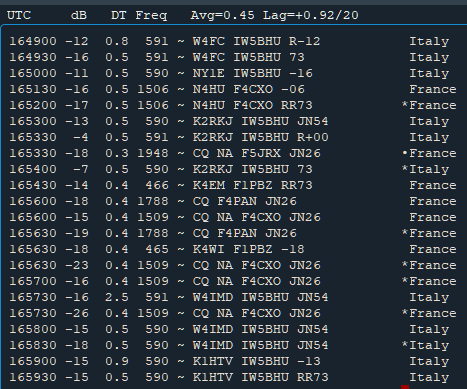Click DT value 2.5 in 165730 row
The image size is (467, 389).
117,297
